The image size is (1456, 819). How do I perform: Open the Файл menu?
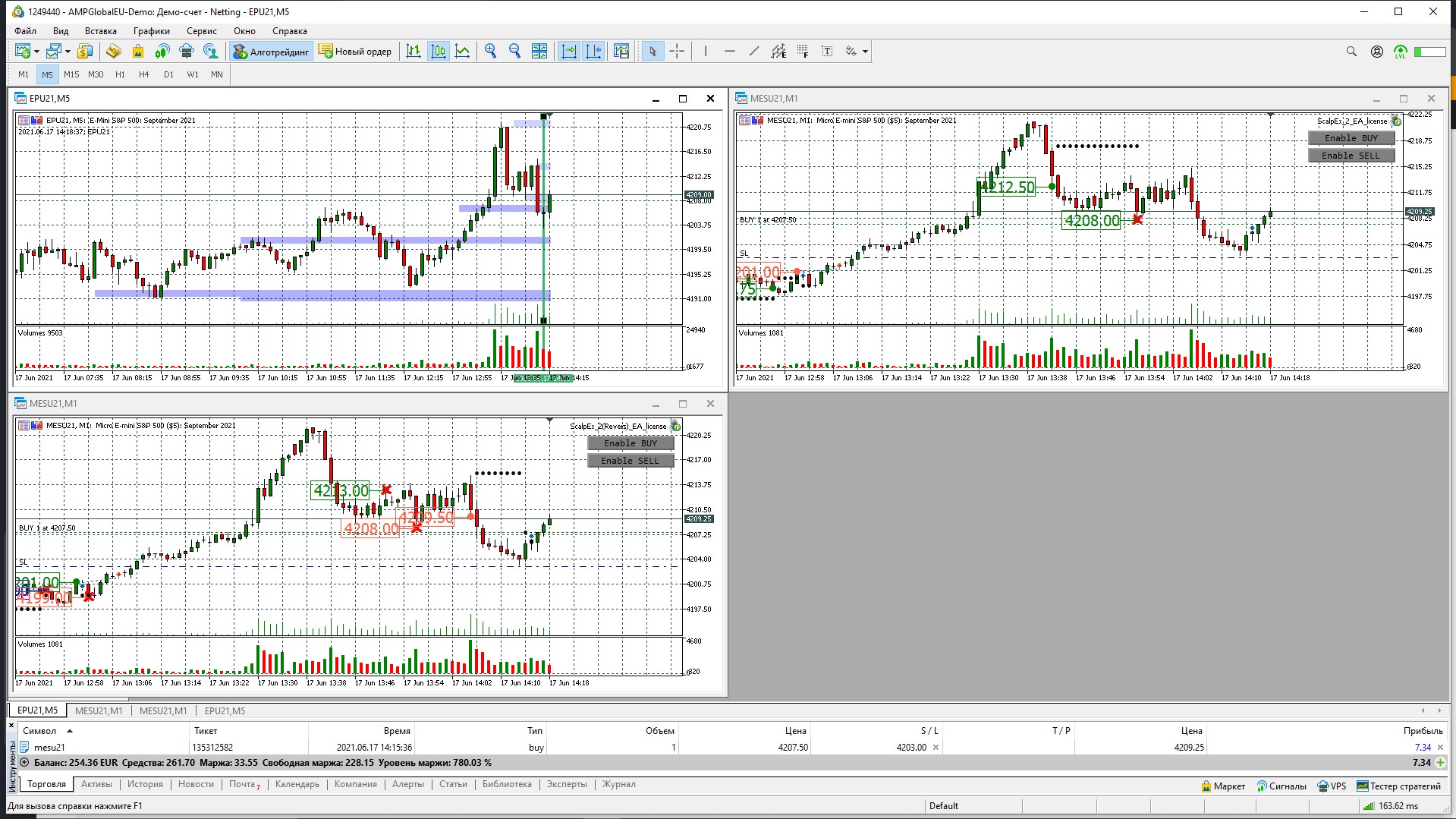25,31
